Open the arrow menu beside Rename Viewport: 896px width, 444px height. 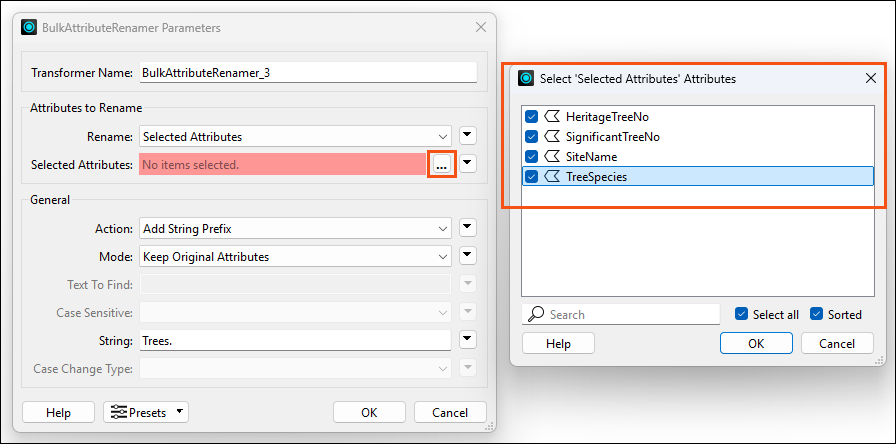pyautogui.click(x=468, y=137)
